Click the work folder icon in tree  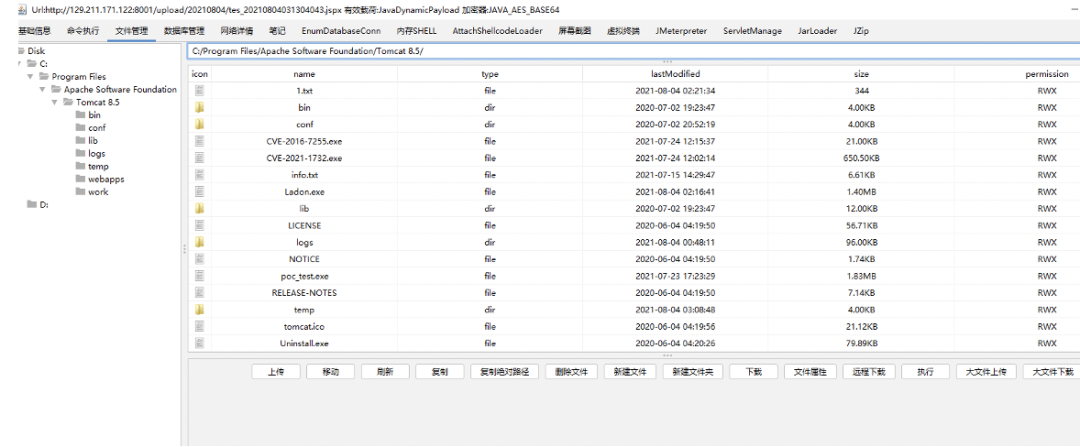coord(81,192)
